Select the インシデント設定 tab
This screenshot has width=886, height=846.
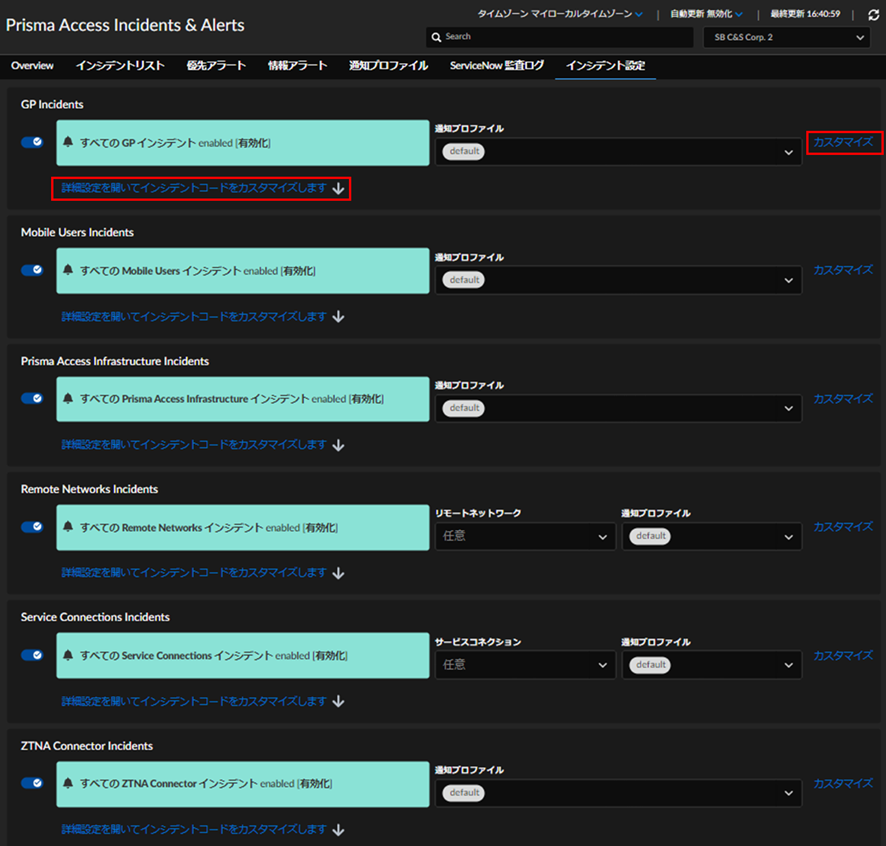(x=605, y=66)
